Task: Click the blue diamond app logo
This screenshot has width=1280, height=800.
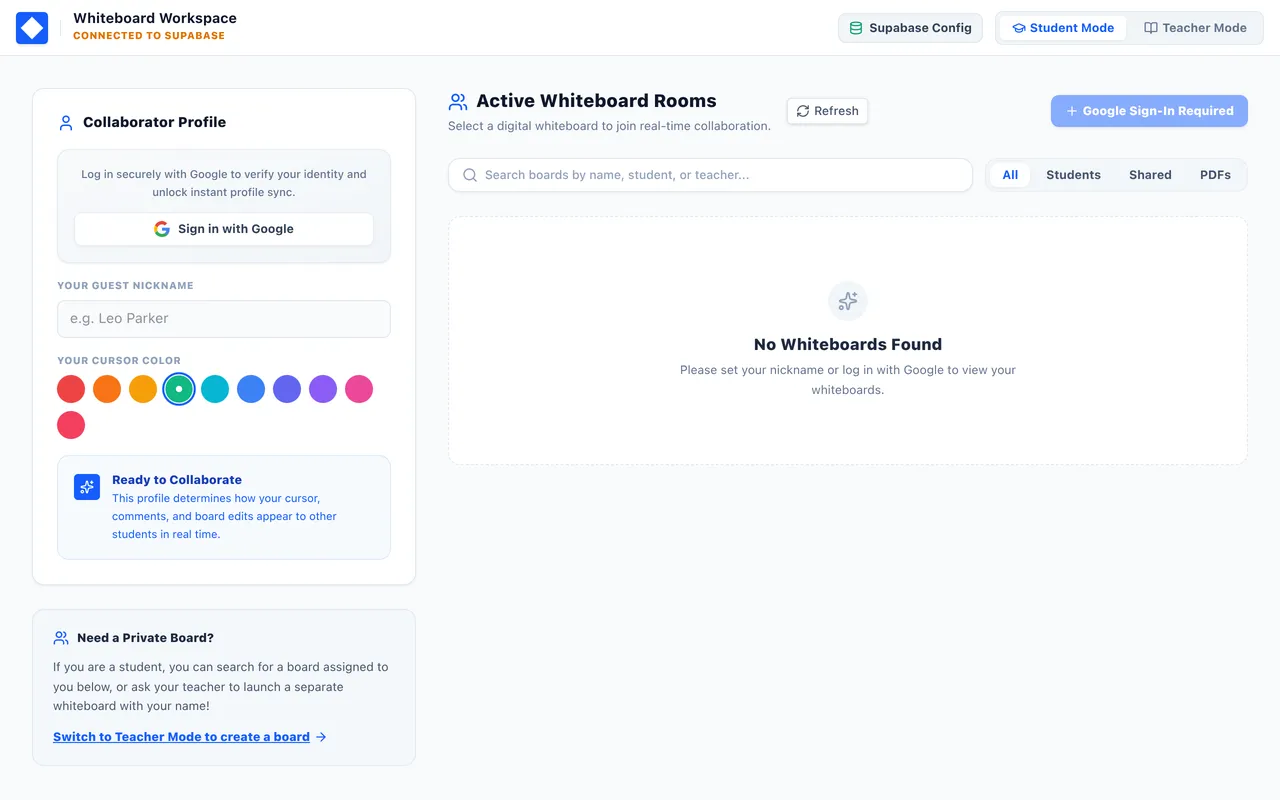Action: coord(32,28)
